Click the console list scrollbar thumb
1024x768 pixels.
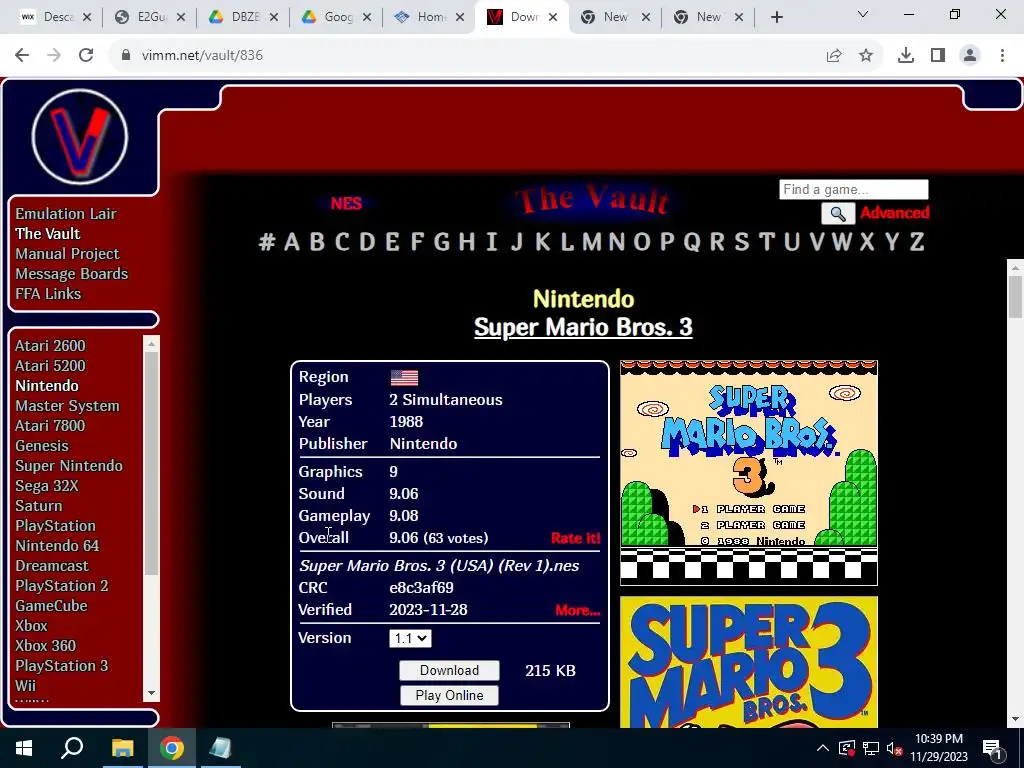pyautogui.click(x=152, y=462)
